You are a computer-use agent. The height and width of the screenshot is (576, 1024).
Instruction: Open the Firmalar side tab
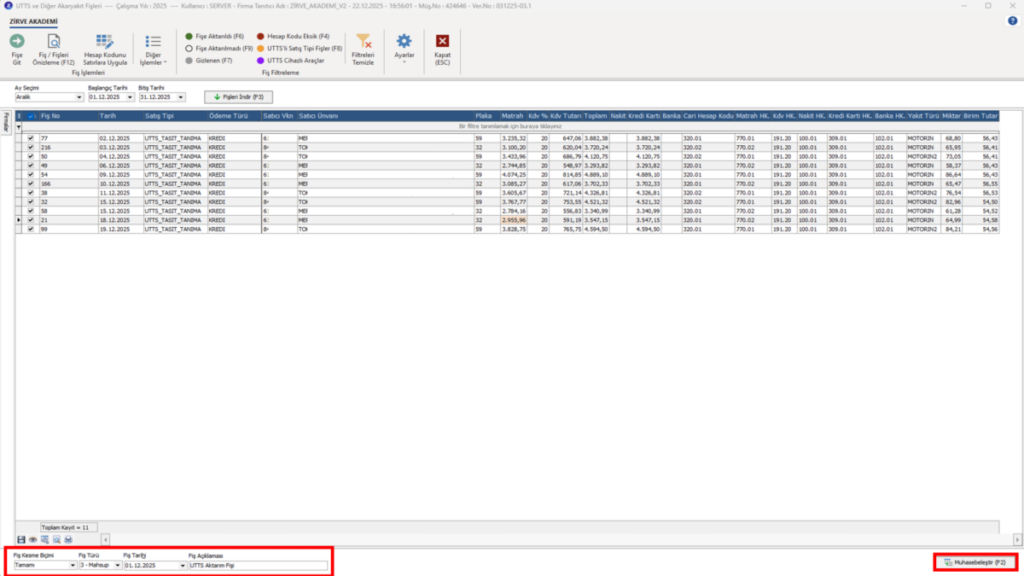[x=6, y=122]
